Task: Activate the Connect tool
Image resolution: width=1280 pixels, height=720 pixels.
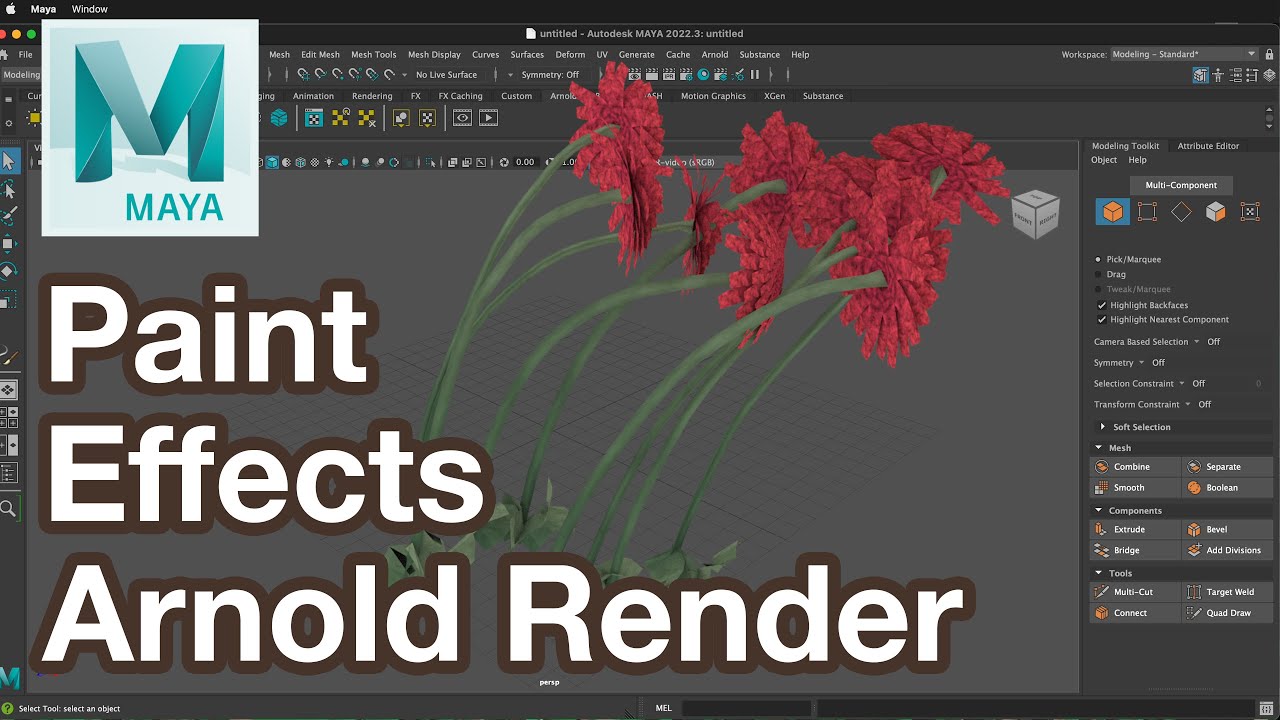Action: tap(1135, 613)
